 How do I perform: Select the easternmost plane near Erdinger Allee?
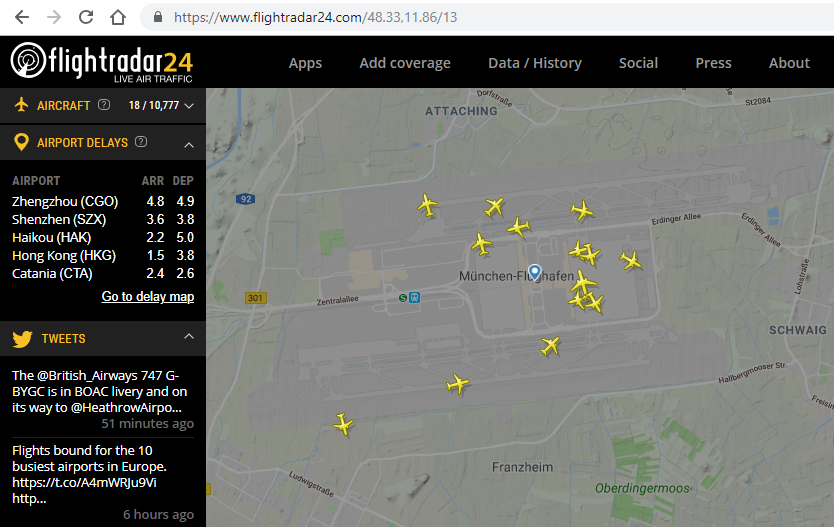[x=631, y=261]
